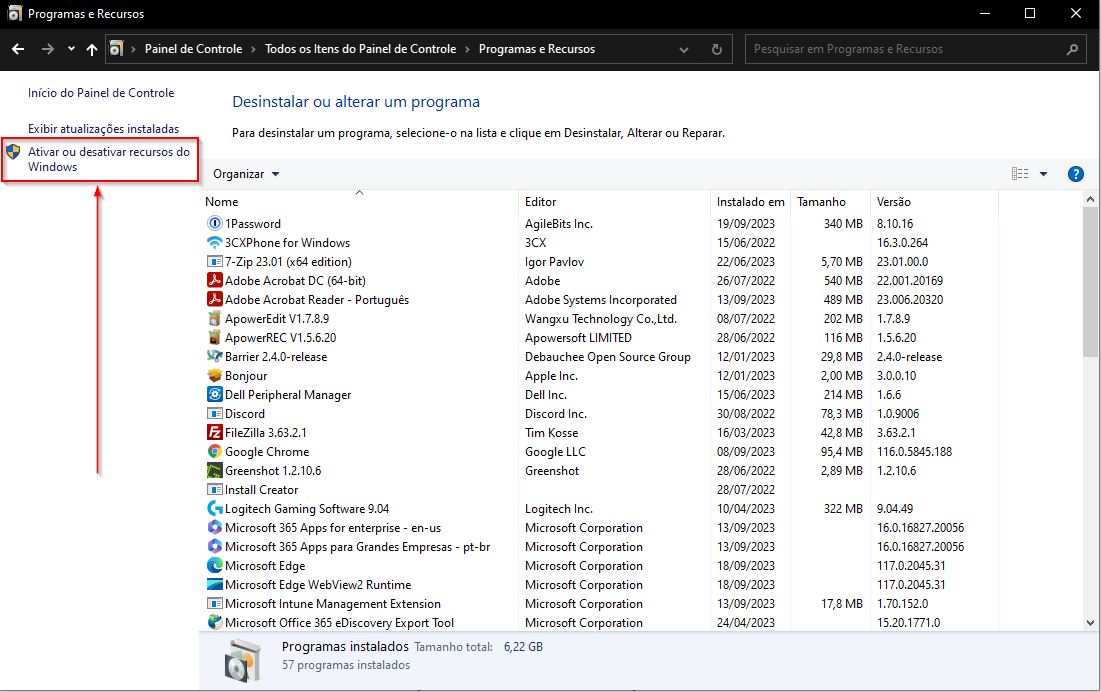Screen dimensions: 1101x692
Task: Select size cell 322 MB
Action: coord(843,508)
